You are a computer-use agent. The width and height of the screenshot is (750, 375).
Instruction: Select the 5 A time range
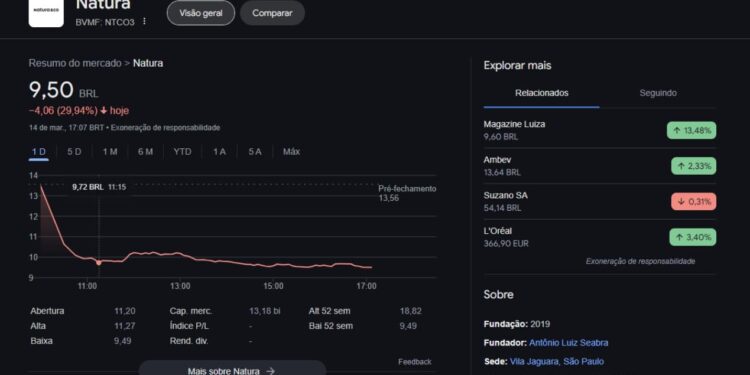[x=254, y=152]
